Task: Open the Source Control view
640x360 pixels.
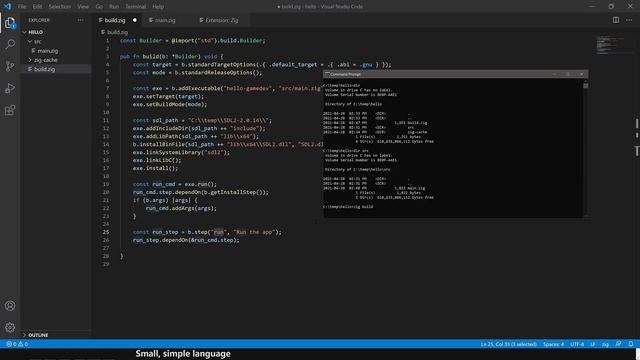Action: click(x=10, y=66)
